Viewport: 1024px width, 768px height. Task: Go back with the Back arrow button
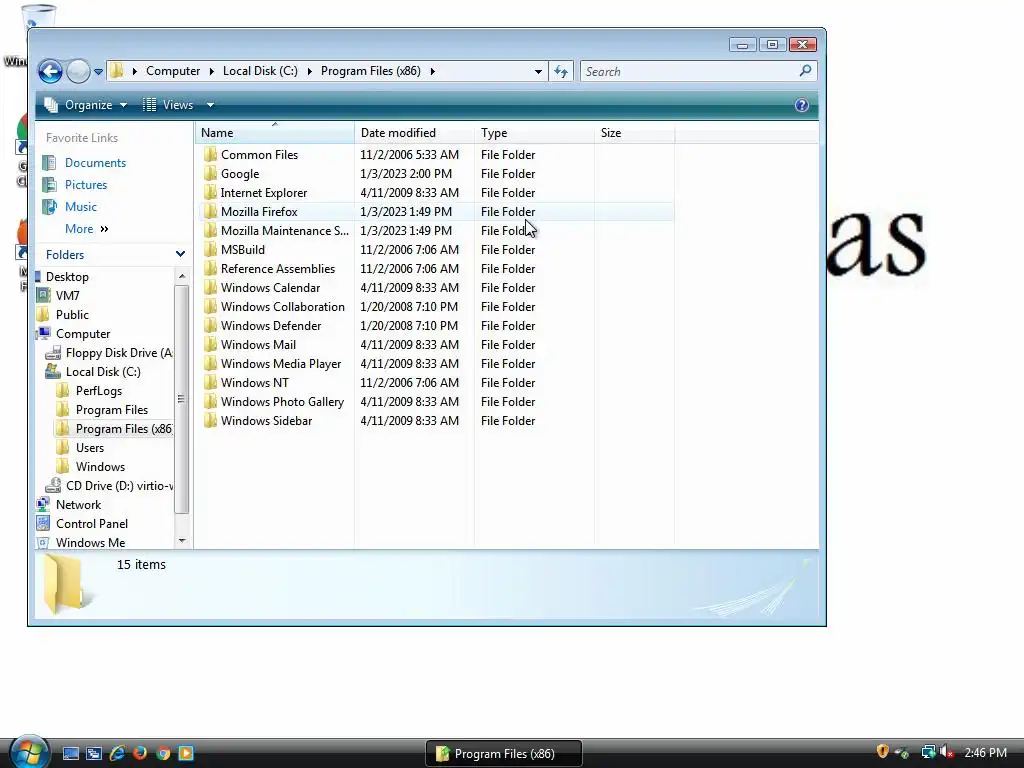[x=50, y=71]
